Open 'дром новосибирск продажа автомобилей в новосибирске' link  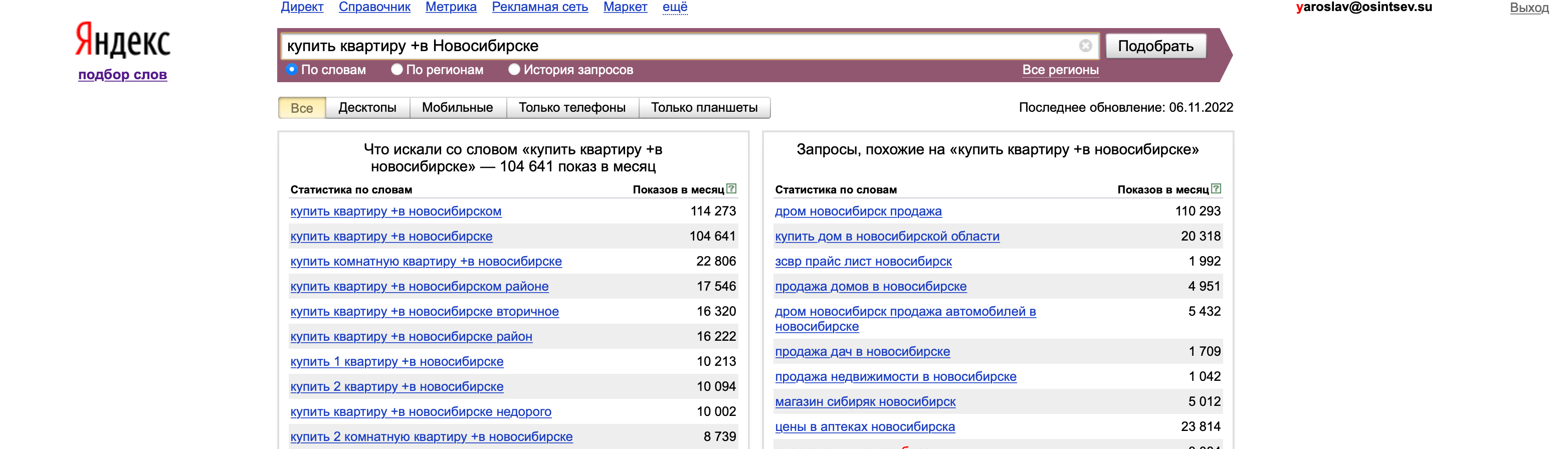coord(905,319)
